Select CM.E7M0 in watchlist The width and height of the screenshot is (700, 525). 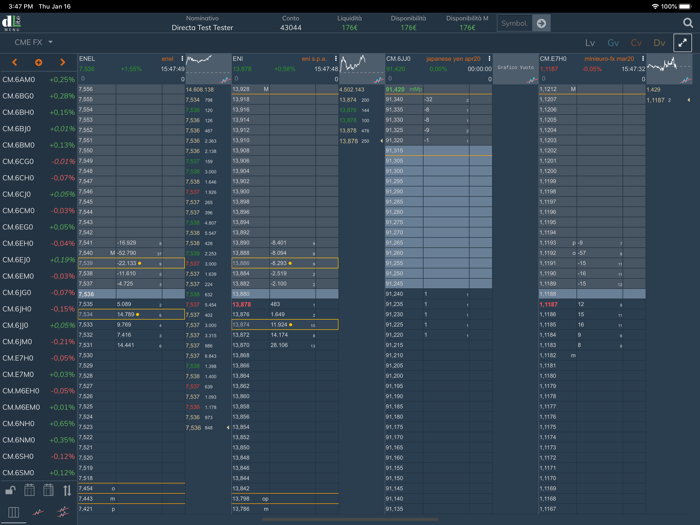[38, 375]
